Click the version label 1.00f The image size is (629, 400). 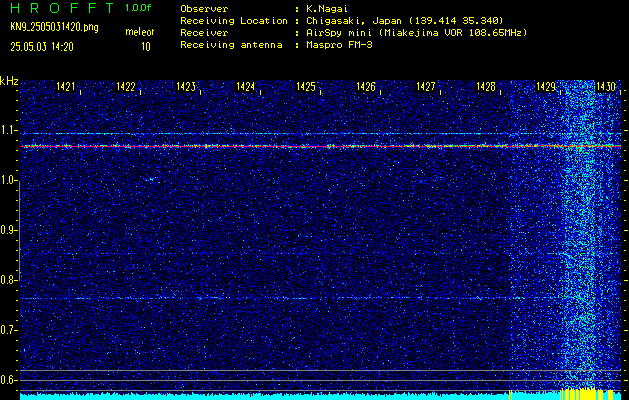pos(138,8)
